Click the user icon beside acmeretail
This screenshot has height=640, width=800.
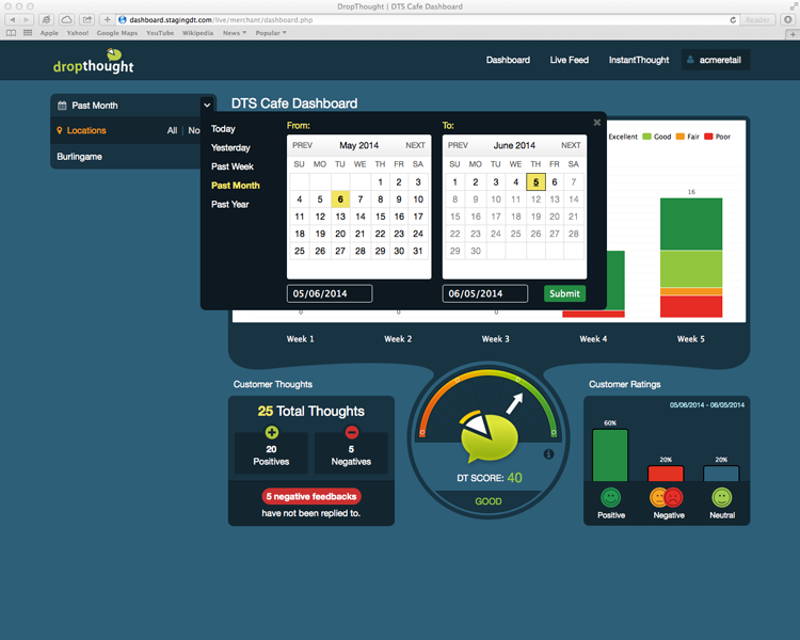(x=690, y=60)
